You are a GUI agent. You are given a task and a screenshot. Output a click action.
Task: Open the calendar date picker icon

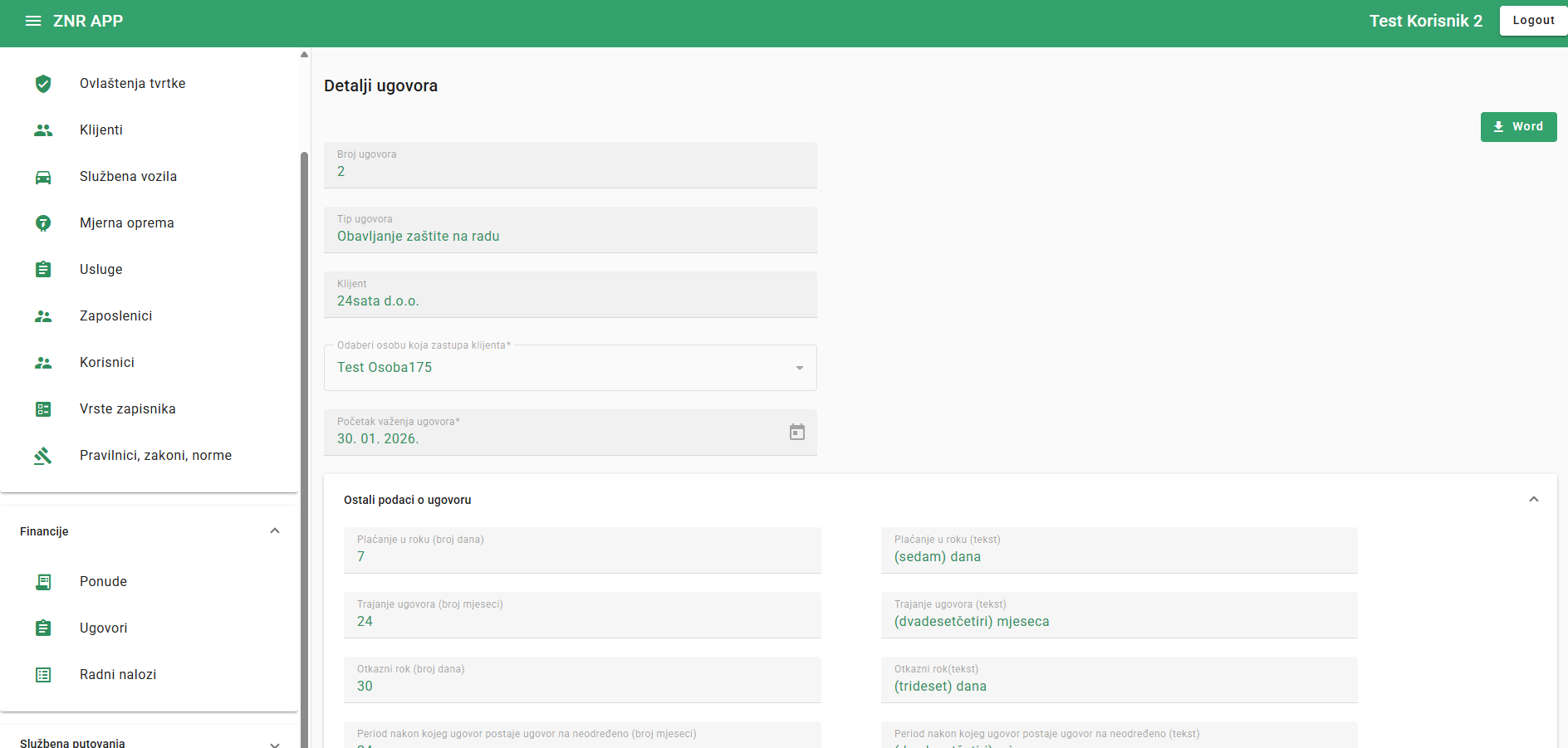[x=797, y=432]
